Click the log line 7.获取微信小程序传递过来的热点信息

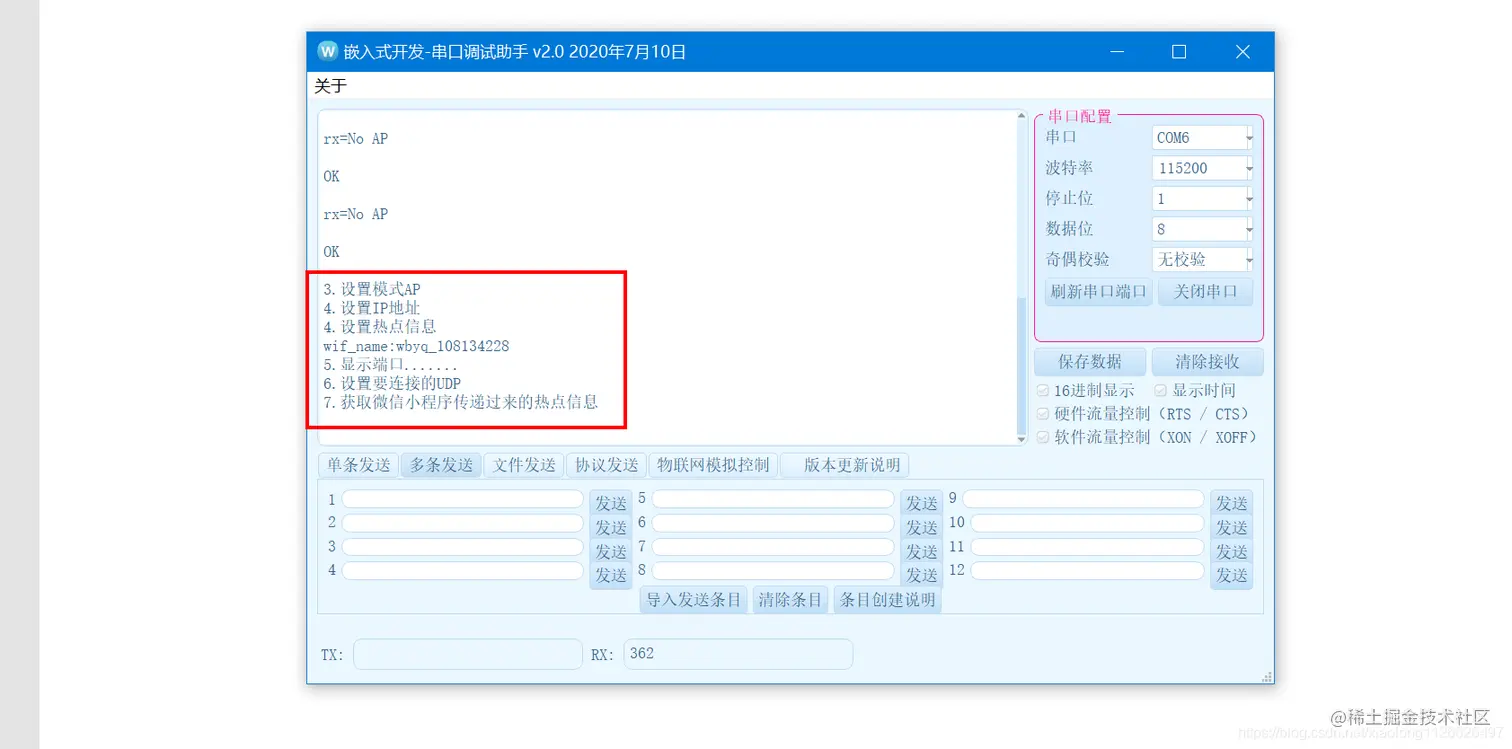point(460,403)
